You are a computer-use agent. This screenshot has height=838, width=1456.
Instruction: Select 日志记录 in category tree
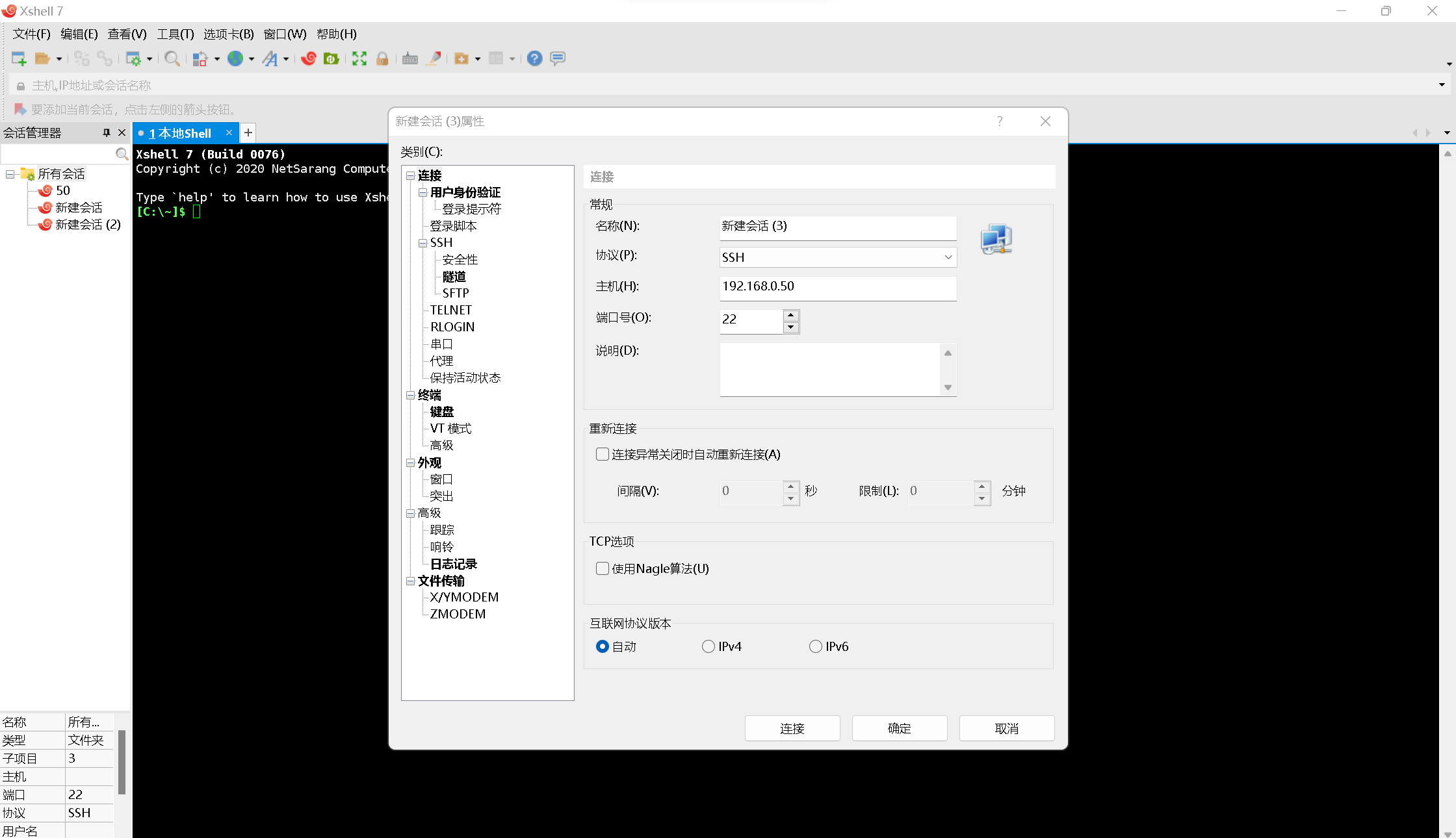tap(454, 564)
